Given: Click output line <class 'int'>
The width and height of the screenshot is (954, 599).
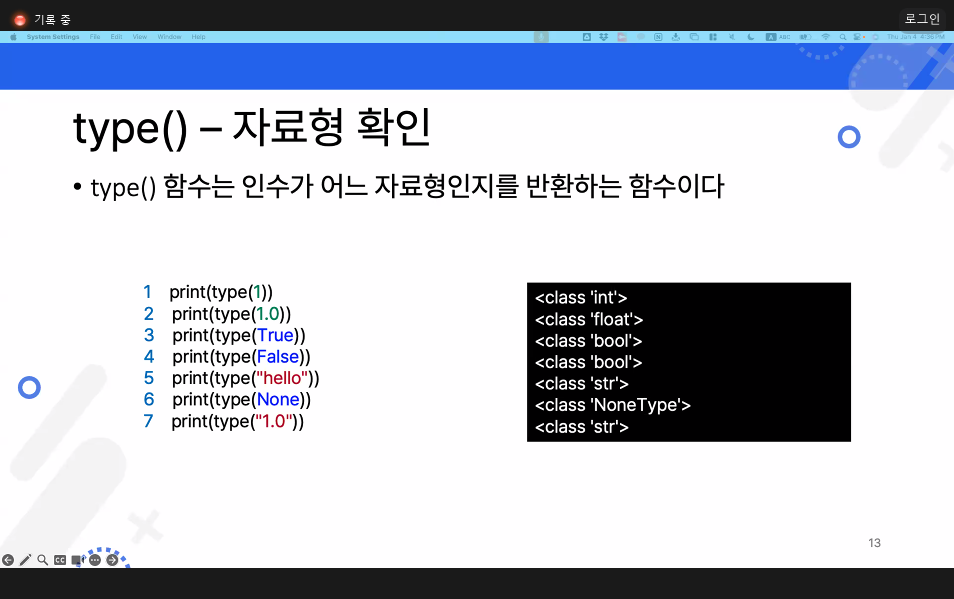Looking at the screenshot, I should coord(581,297).
